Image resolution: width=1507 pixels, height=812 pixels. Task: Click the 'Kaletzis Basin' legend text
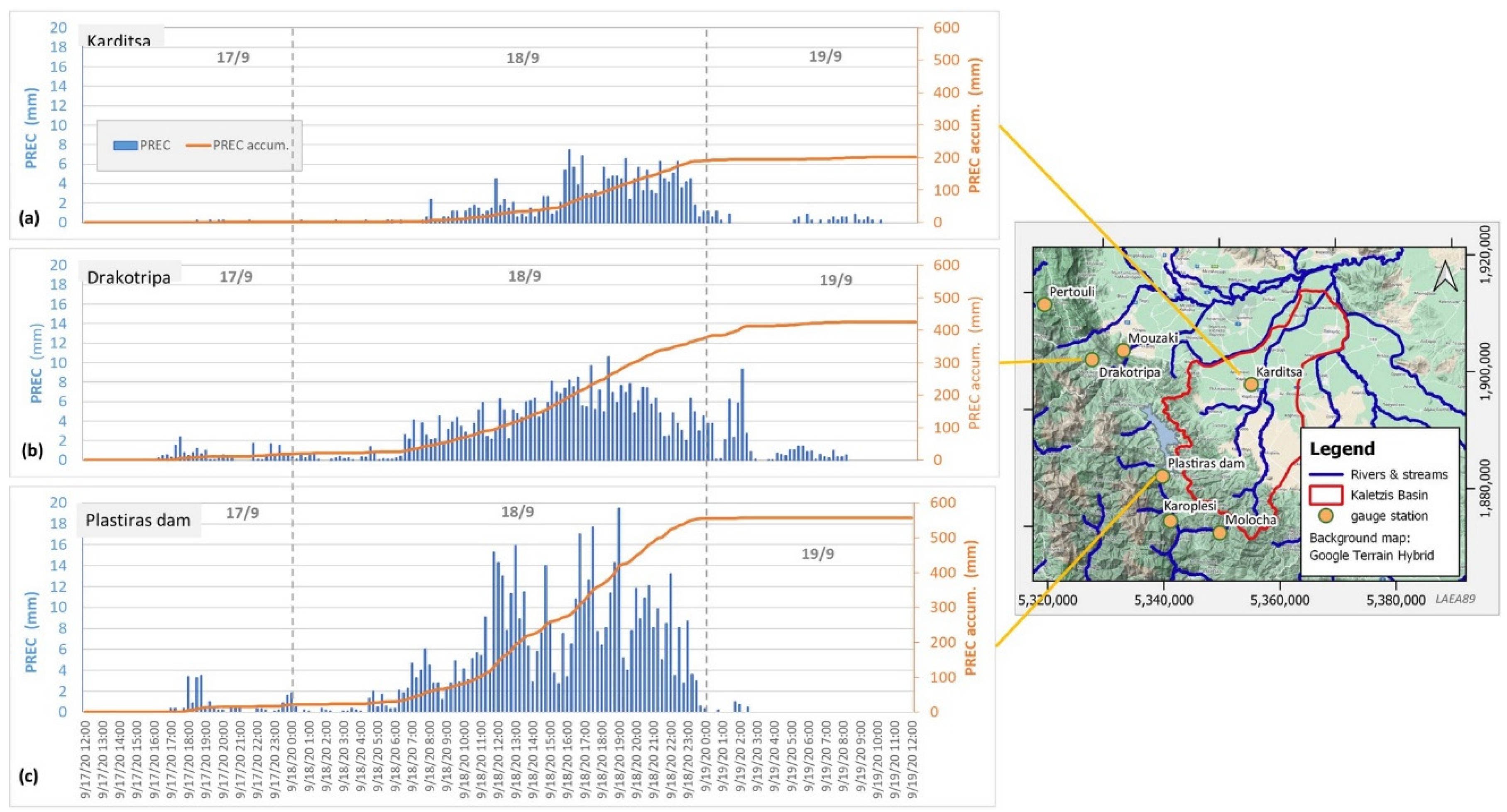point(1390,495)
